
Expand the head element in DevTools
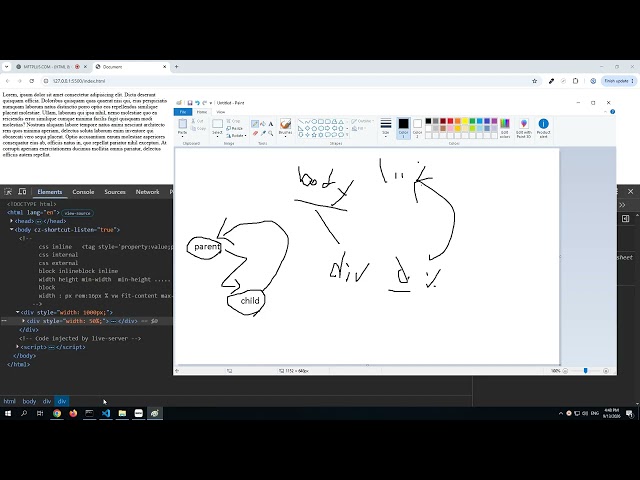pyautogui.click(x=12, y=221)
